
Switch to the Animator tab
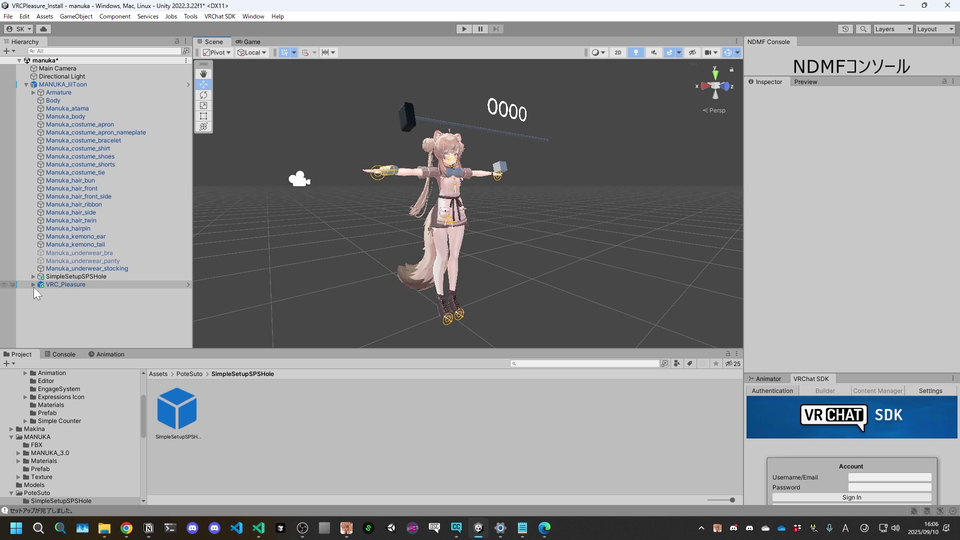765,378
